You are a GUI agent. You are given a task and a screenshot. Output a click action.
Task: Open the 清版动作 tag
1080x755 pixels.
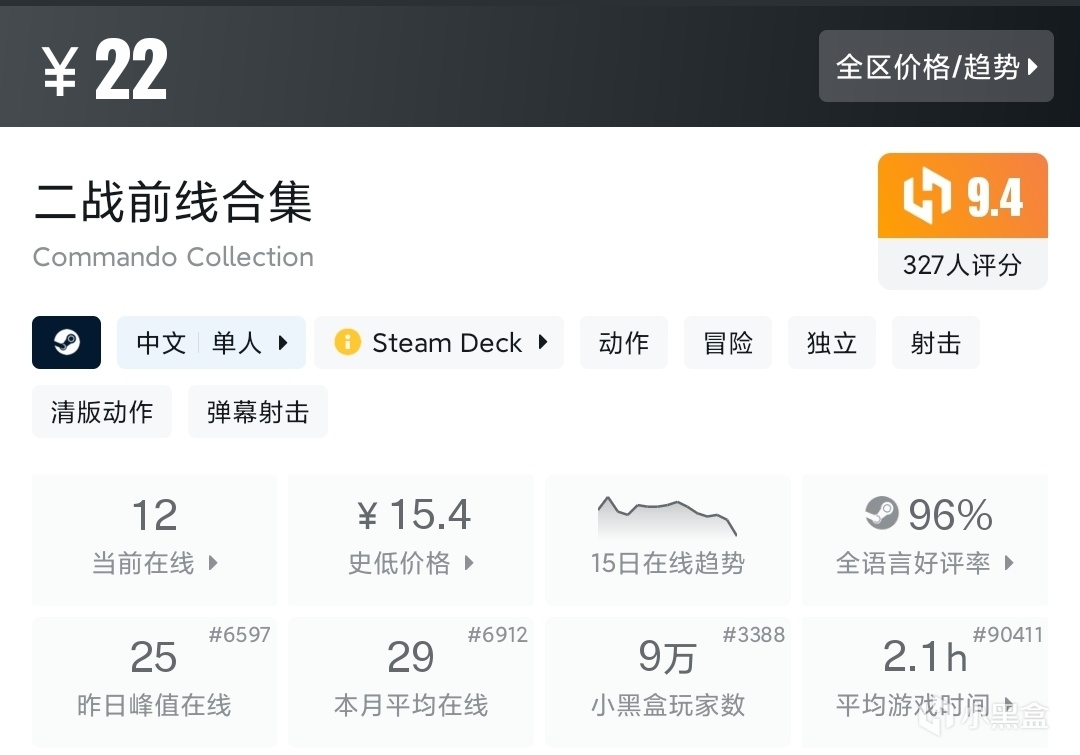coord(102,412)
